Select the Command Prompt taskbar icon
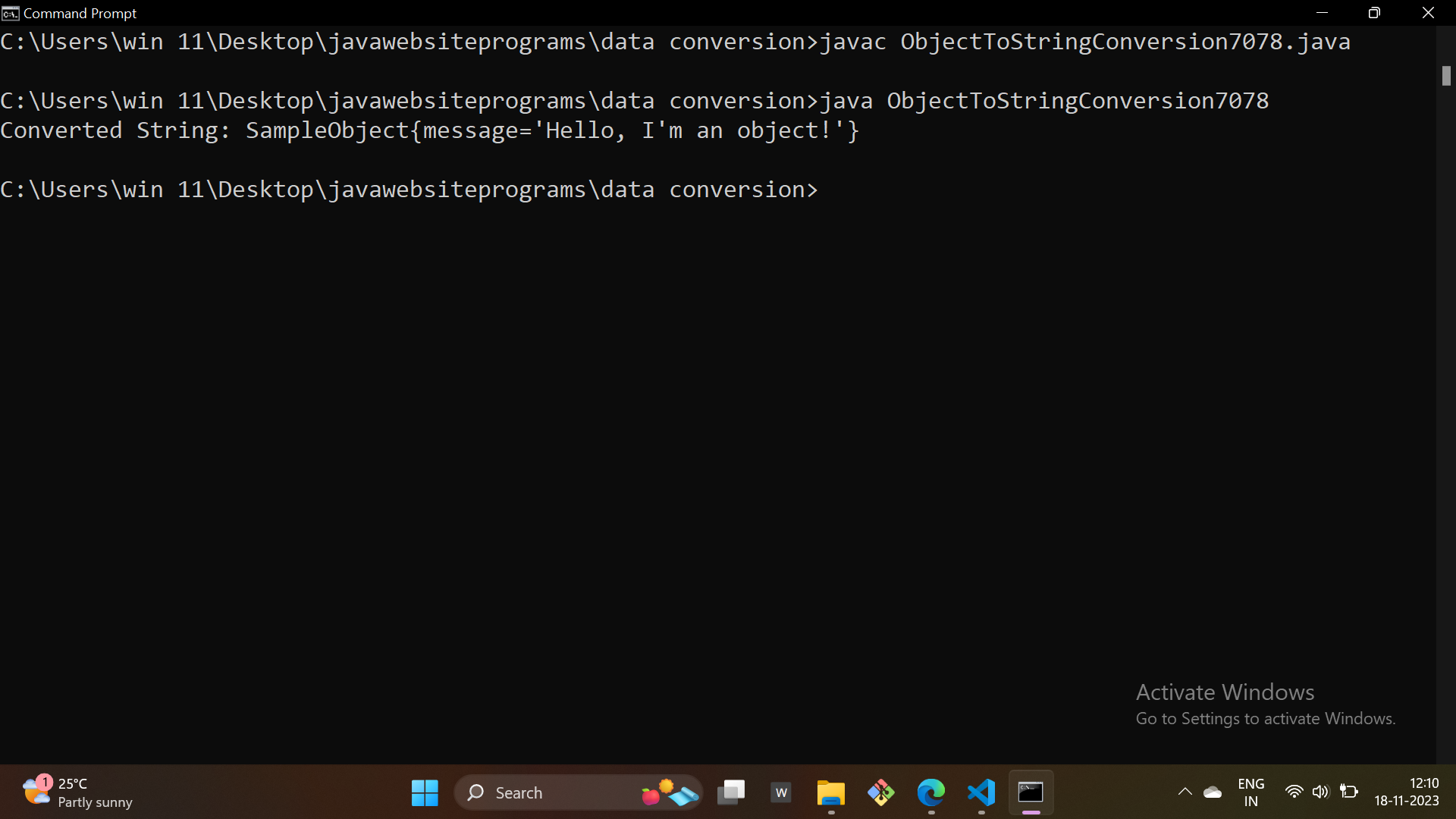This screenshot has height=819, width=1456. 1031,792
